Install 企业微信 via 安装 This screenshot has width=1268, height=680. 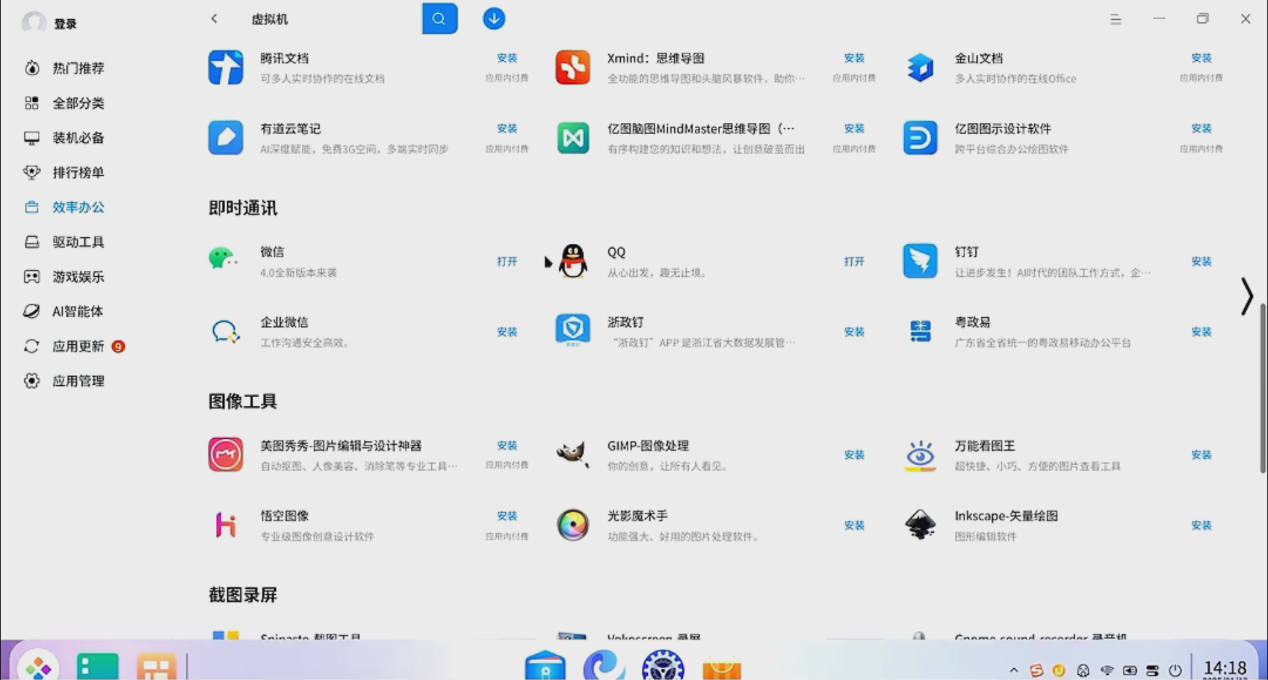(x=507, y=331)
